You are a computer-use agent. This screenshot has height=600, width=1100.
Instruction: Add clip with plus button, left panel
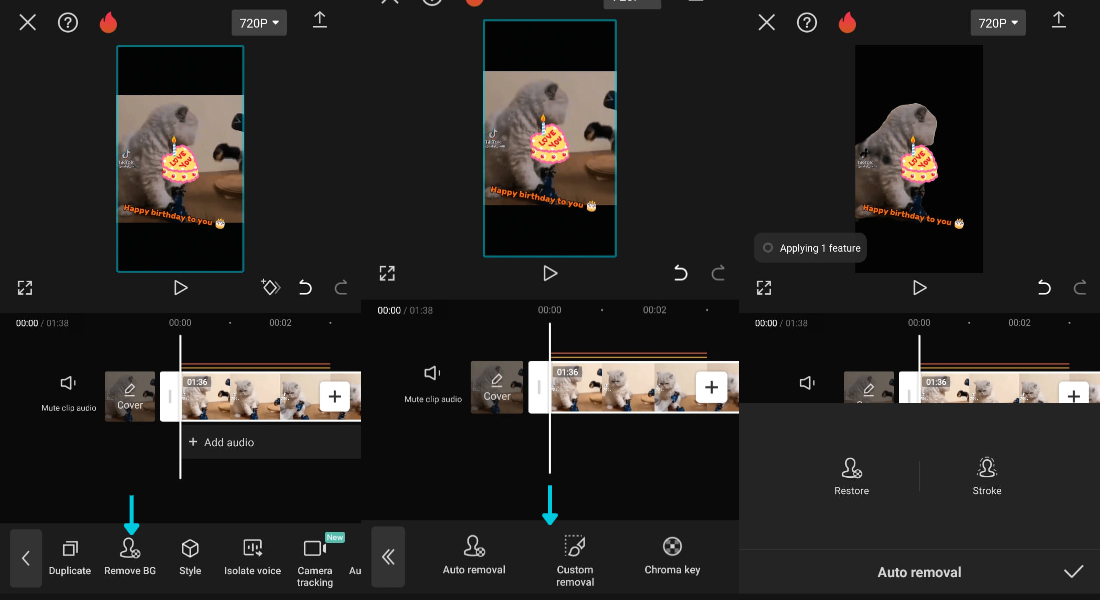[x=335, y=396]
